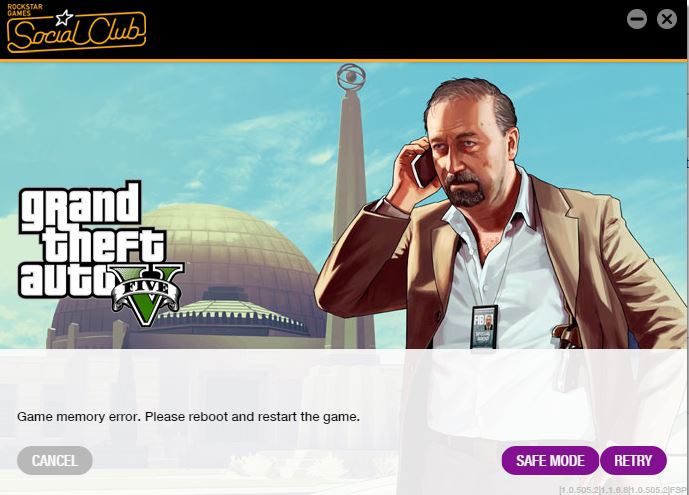Click the orange divider line under the header
The height and width of the screenshot is (495, 689).
343,61
